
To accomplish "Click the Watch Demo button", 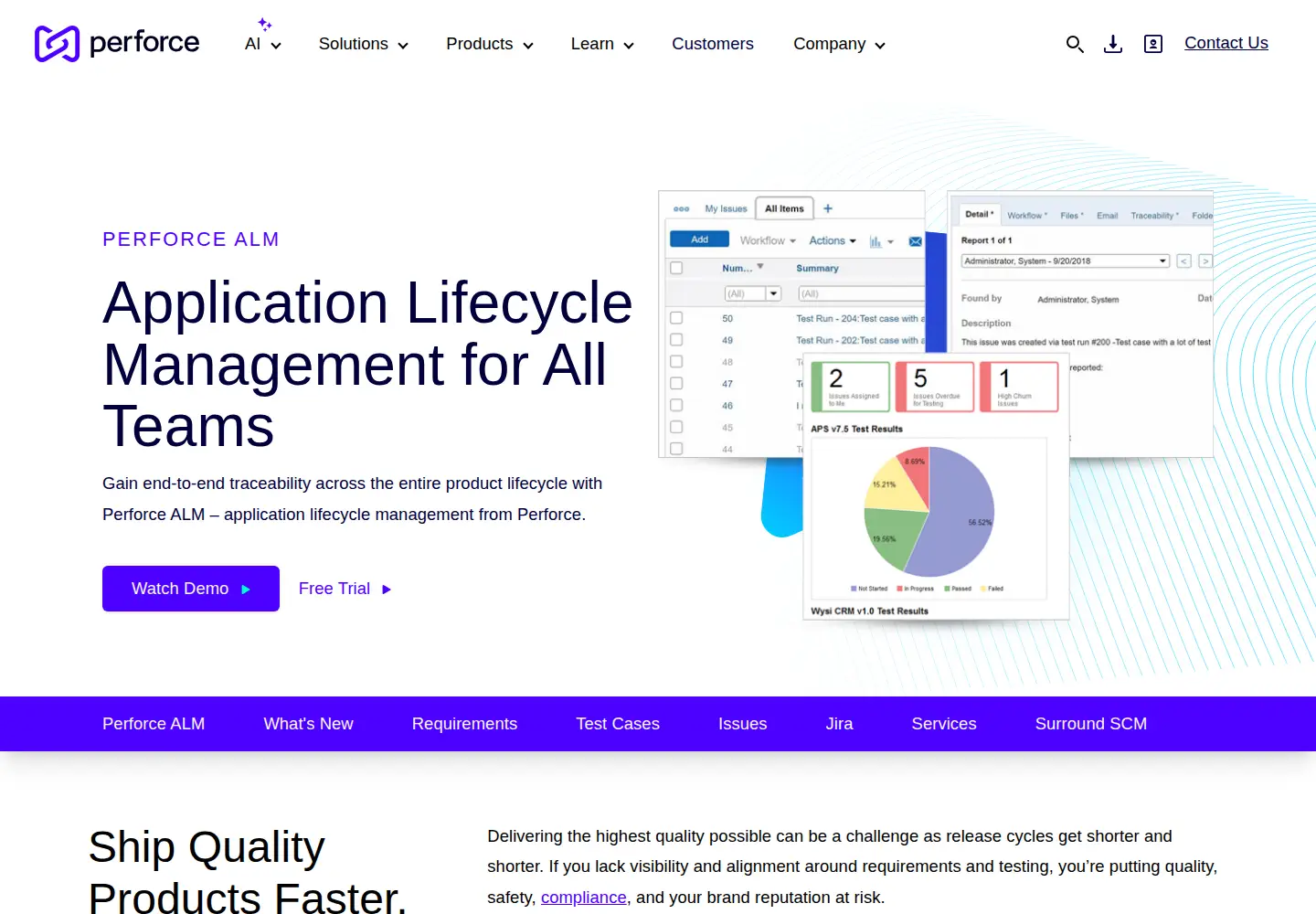I will [x=191, y=589].
